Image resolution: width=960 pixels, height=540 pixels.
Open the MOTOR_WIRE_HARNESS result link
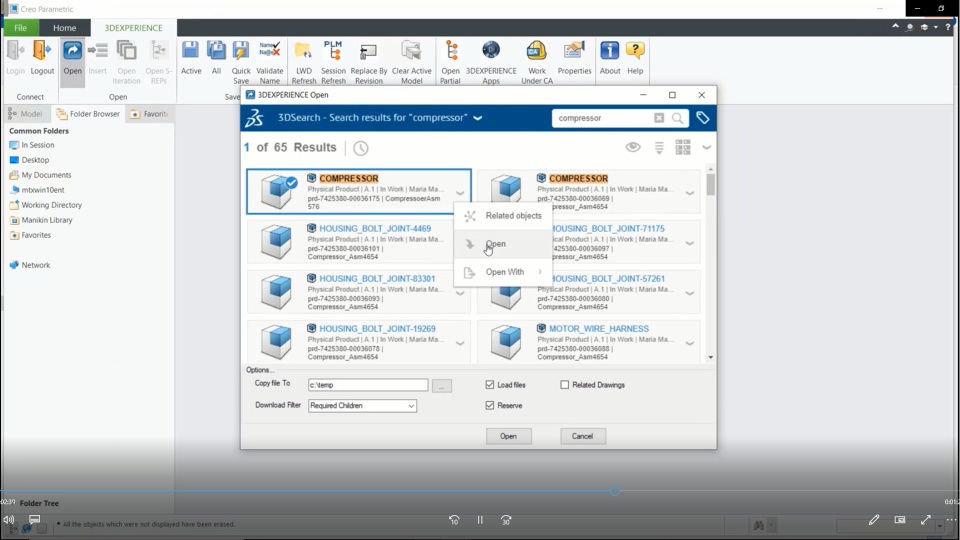(x=599, y=329)
